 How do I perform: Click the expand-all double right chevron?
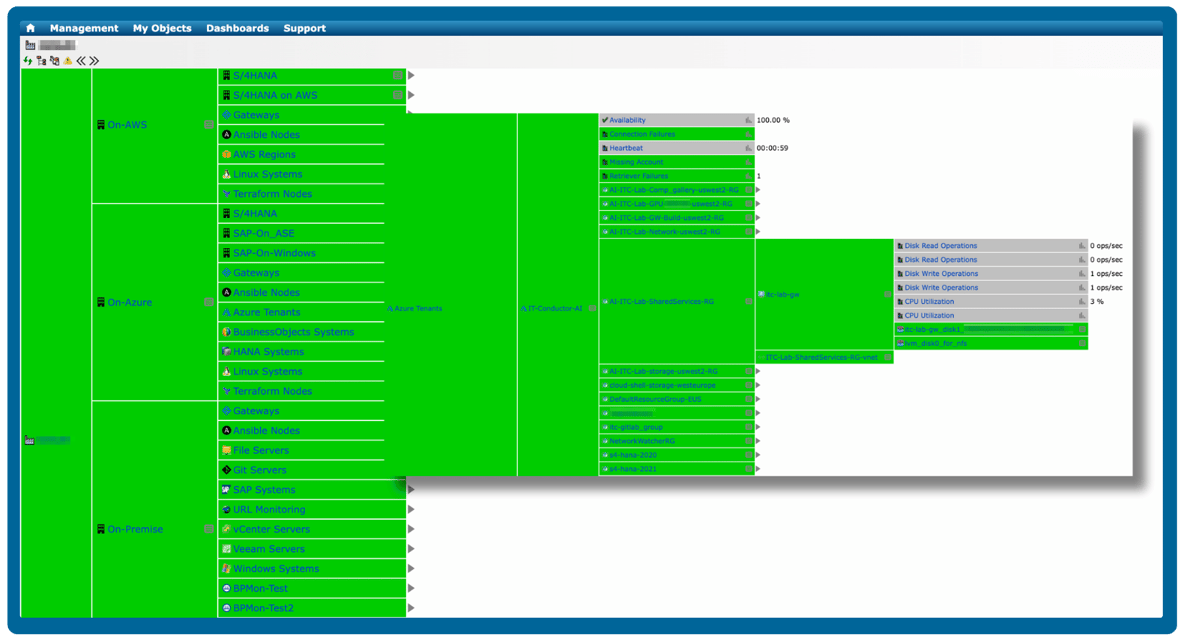tap(94, 61)
